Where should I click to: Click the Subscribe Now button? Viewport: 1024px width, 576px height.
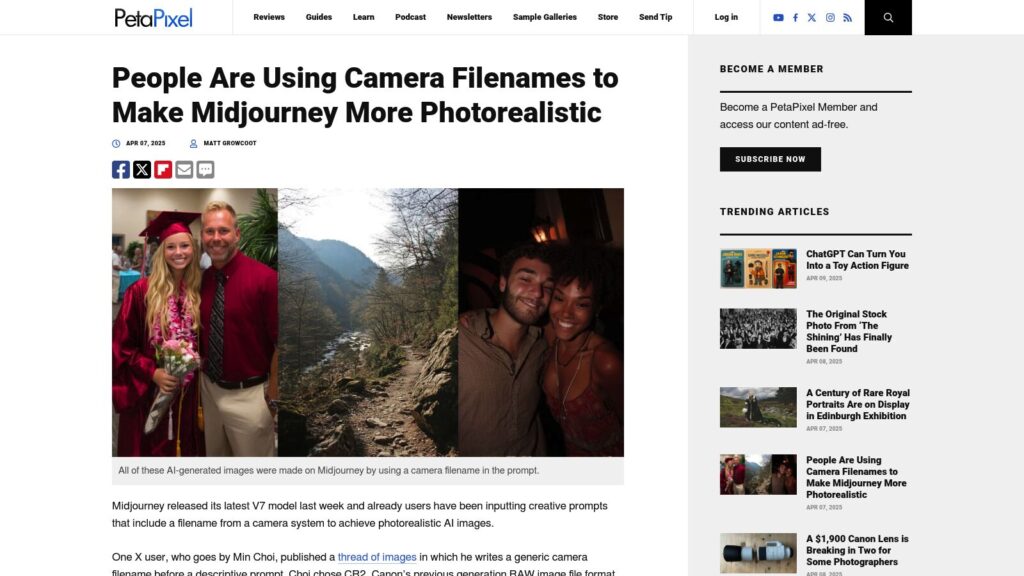point(771,159)
